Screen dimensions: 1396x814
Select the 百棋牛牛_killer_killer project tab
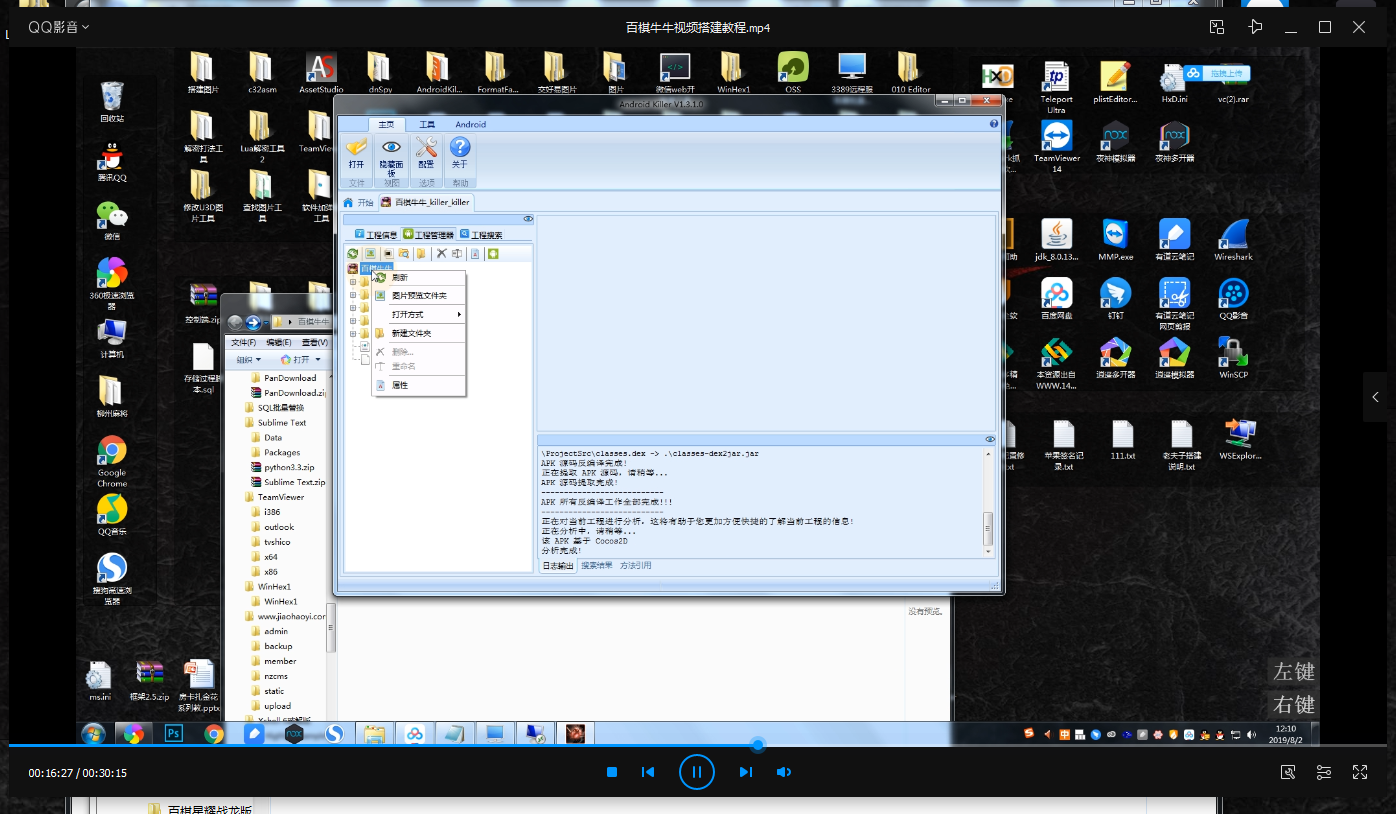tap(425, 202)
